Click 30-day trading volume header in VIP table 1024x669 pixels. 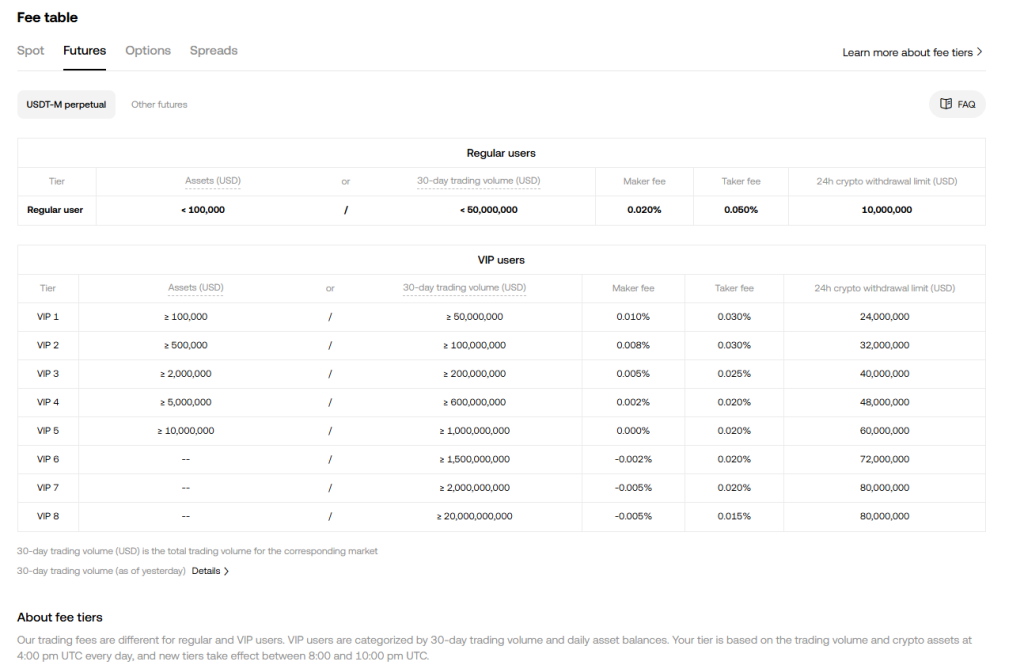coord(464,288)
